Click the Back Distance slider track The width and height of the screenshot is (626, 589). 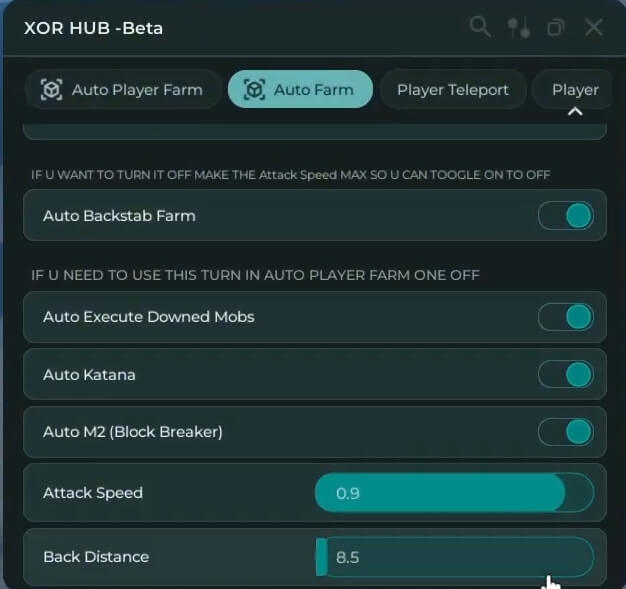(x=454, y=557)
